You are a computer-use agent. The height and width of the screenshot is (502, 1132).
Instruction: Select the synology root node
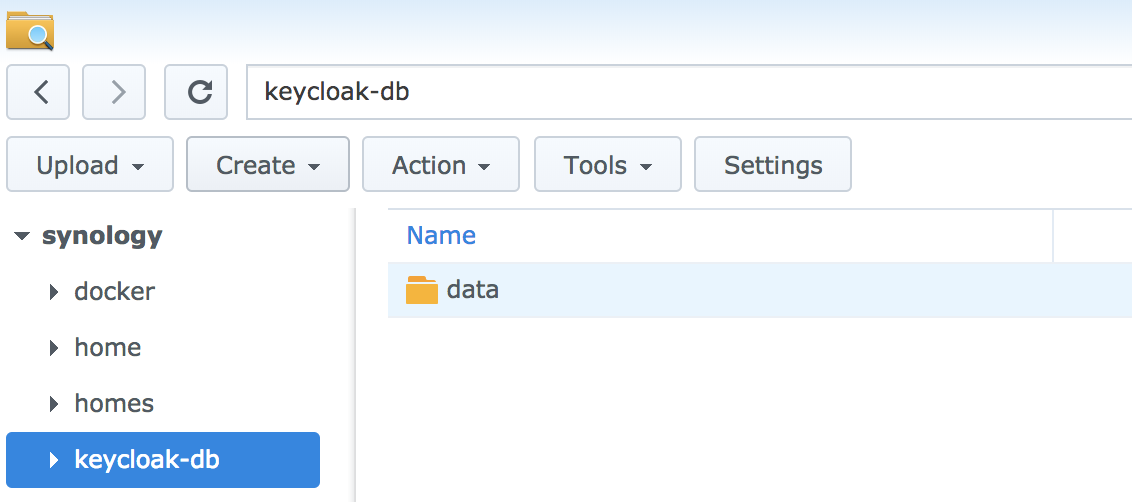[102, 235]
